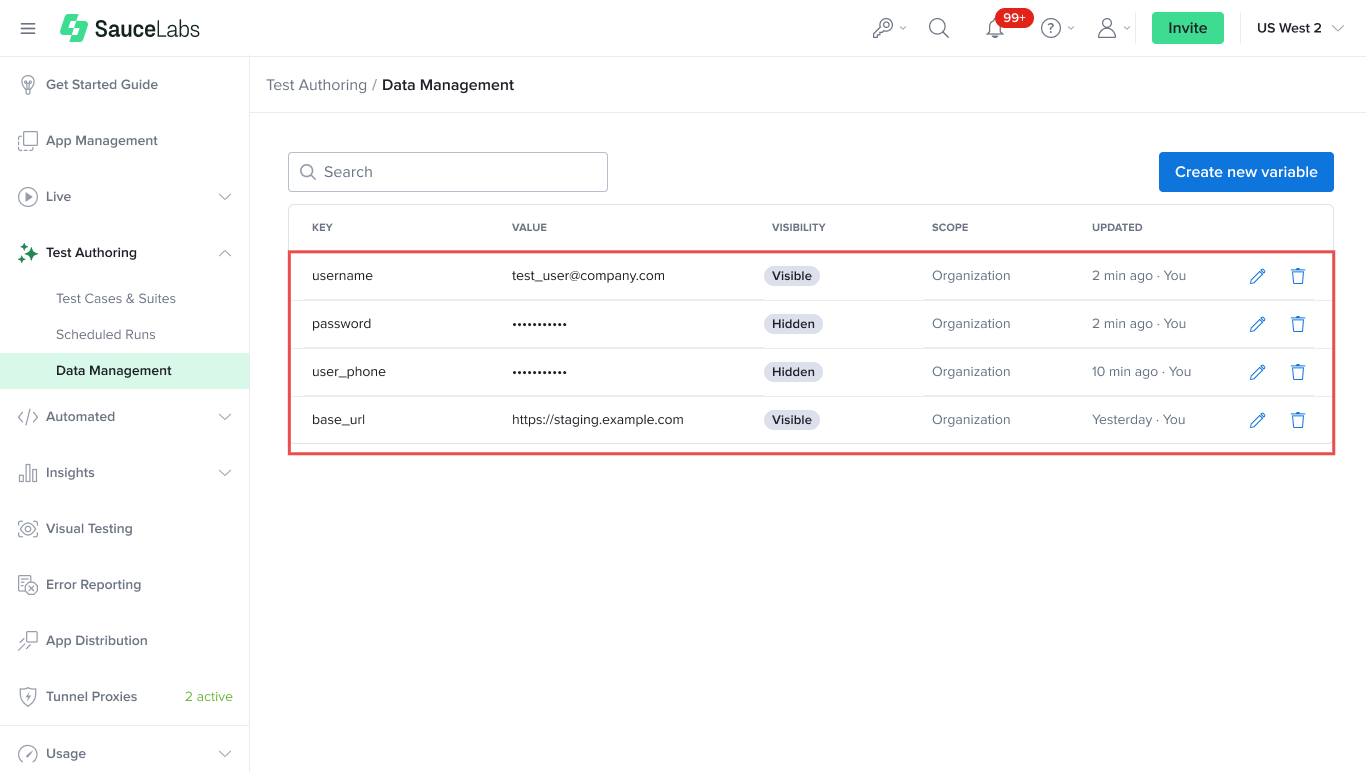
Task: Expand the Automated section chevron
Action: (x=225, y=417)
